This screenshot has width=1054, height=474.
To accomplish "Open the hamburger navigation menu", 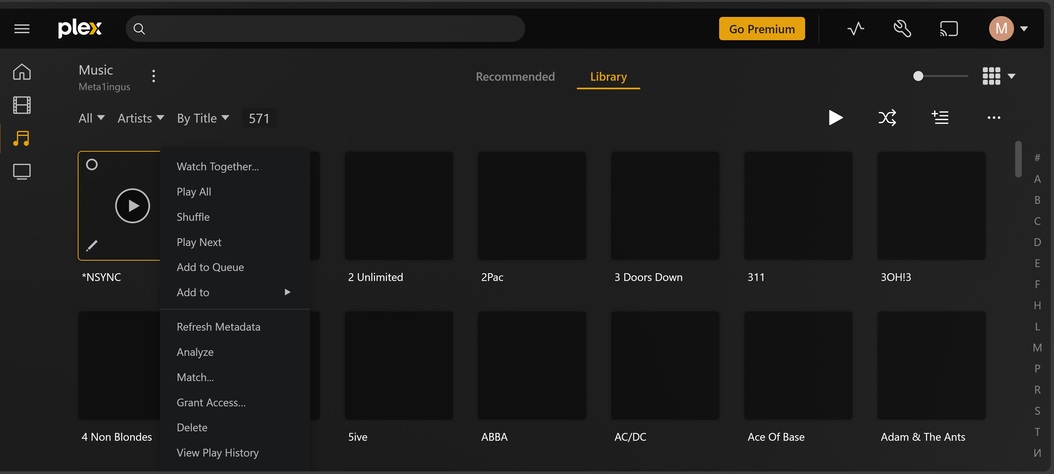I will (22, 29).
